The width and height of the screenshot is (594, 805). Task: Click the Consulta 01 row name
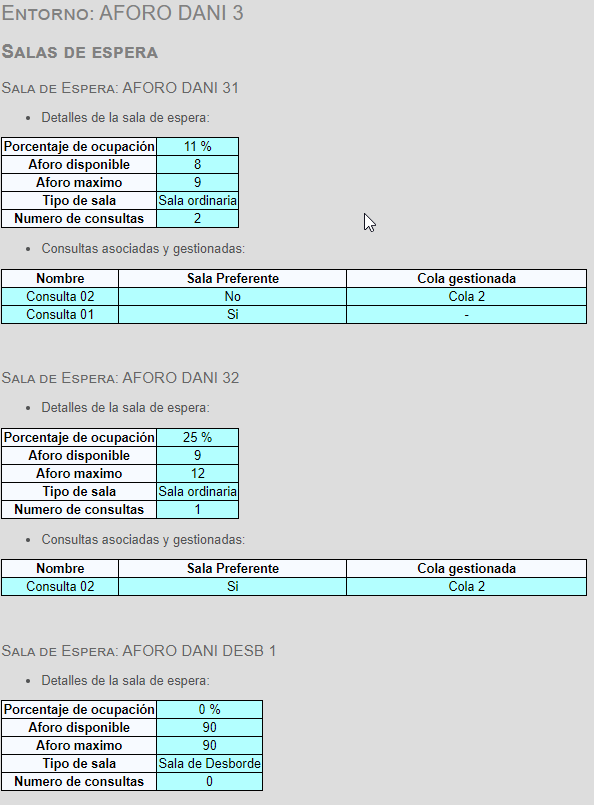[60, 314]
